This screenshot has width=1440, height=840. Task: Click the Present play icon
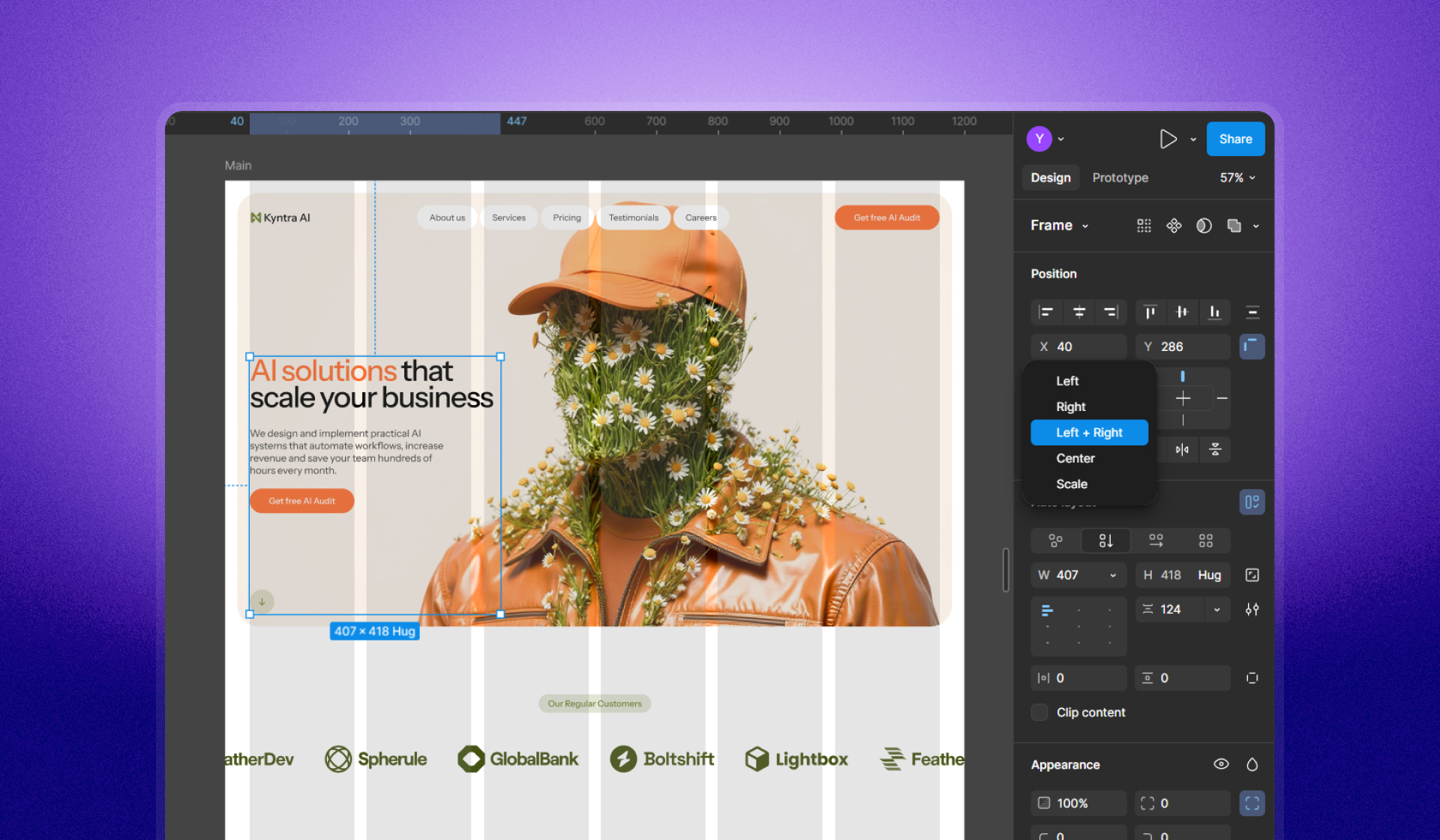point(1167,139)
